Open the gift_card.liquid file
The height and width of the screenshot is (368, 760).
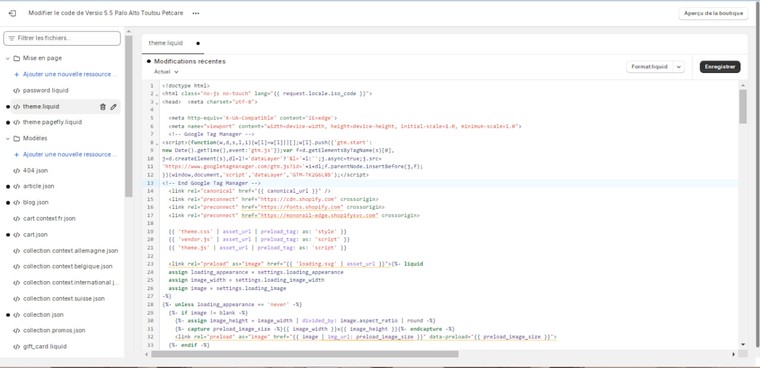(45, 347)
